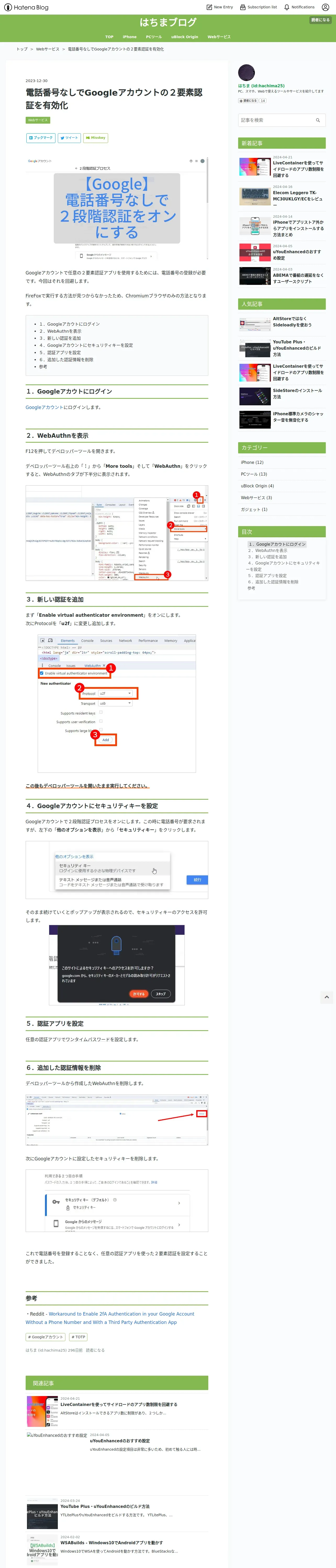Open the security key popup screenshot
The height and width of the screenshot is (1568, 336).
[x=116, y=965]
